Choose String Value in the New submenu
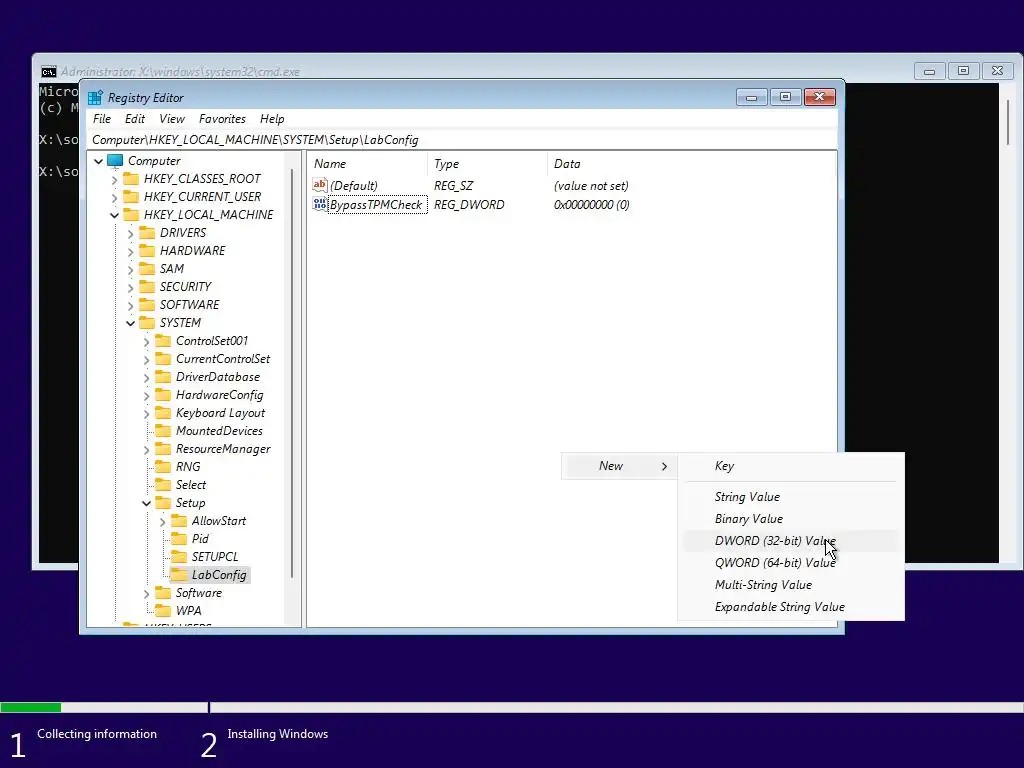This screenshot has width=1024, height=768. tap(791, 497)
